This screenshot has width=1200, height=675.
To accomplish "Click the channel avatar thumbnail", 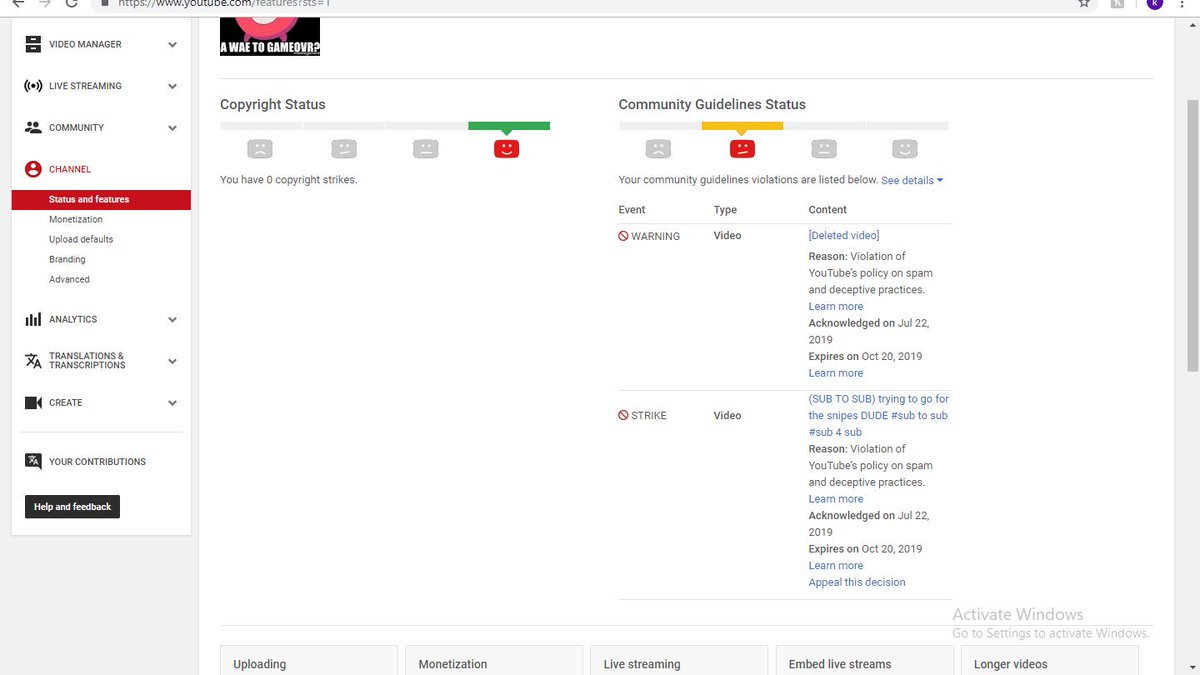I will (270, 36).
